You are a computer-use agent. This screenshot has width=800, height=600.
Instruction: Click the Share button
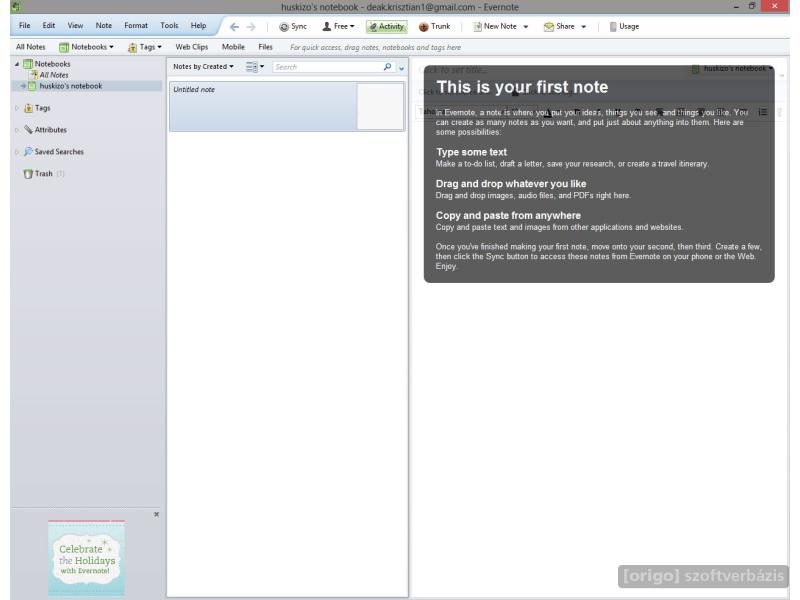coord(559,27)
